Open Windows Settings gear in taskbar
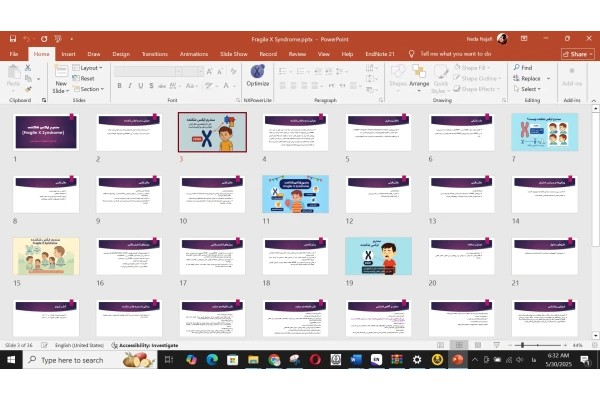The width and height of the screenshot is (600, 400). [417, 360]
